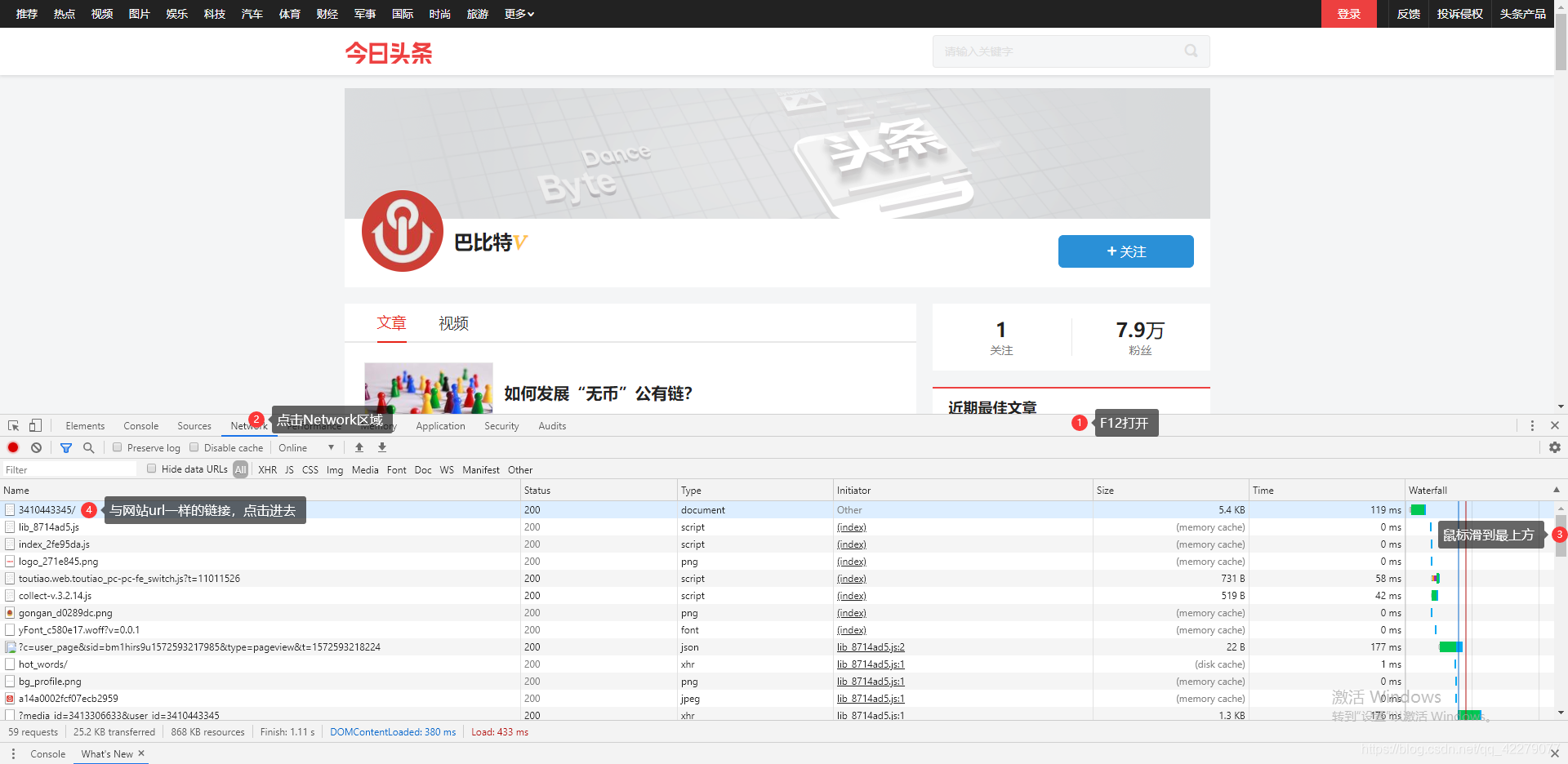Open the lib_8714ad5.js:2 initiator link
Screen dimensions: 1568x764
coord(871,647)
